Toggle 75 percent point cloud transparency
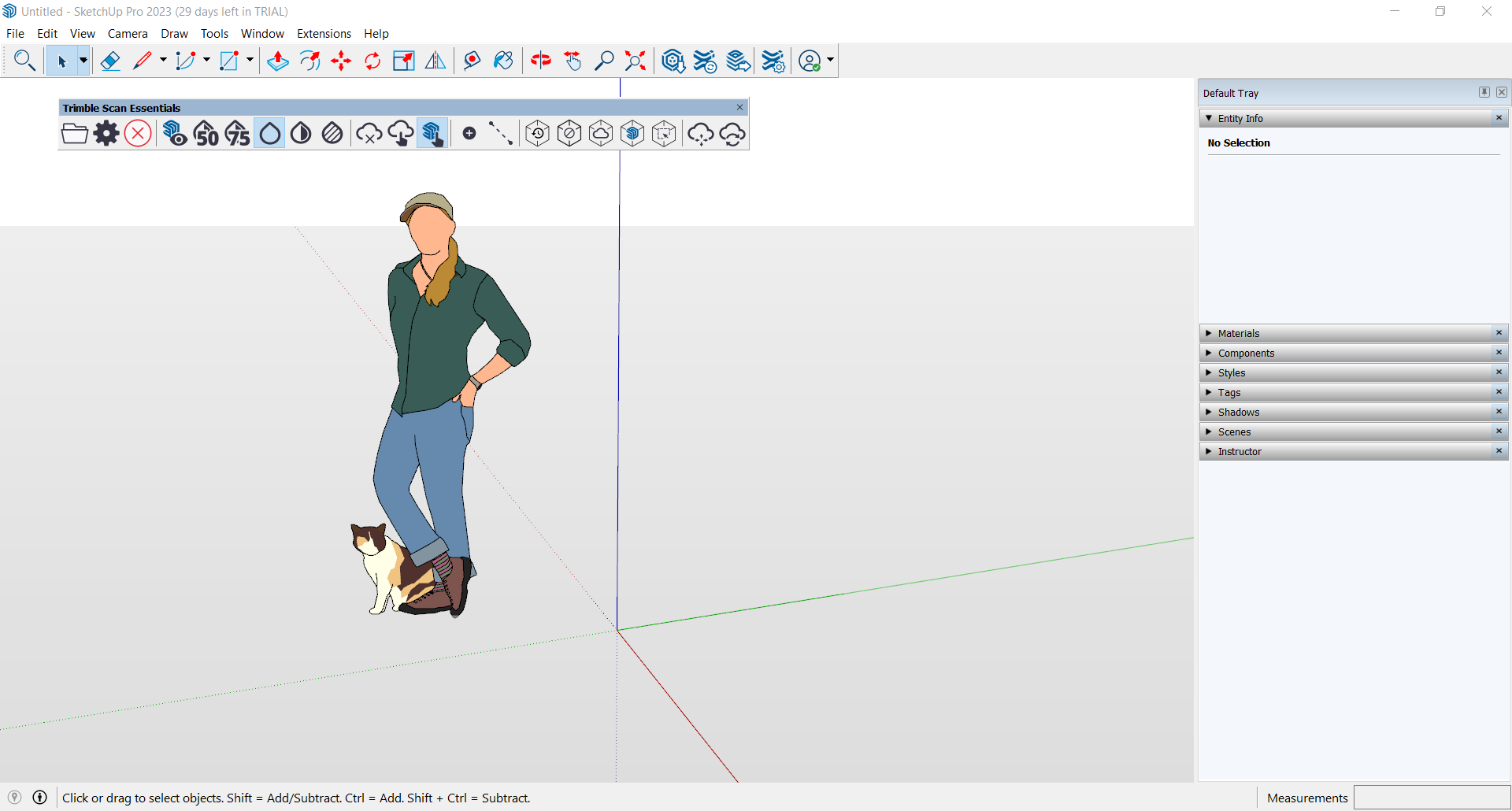Viewport: 1512px width, 811px height. 237,134
